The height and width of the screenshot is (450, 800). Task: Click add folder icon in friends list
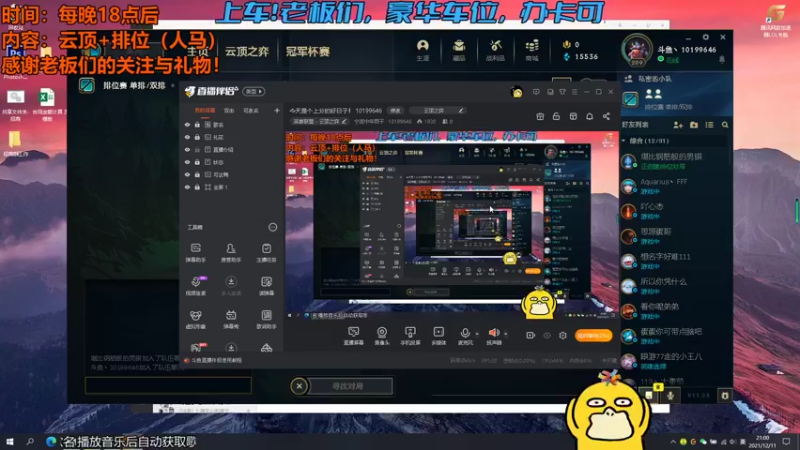pyautogui.click(x=694, y=124)
